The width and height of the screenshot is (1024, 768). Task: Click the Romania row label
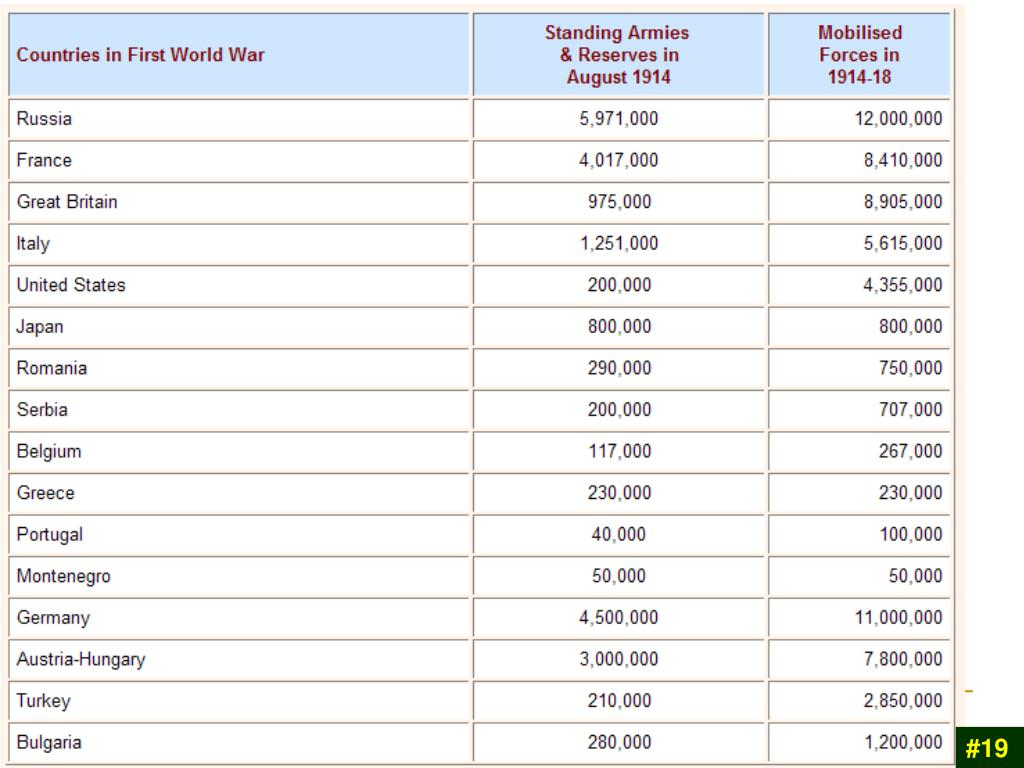52,368
